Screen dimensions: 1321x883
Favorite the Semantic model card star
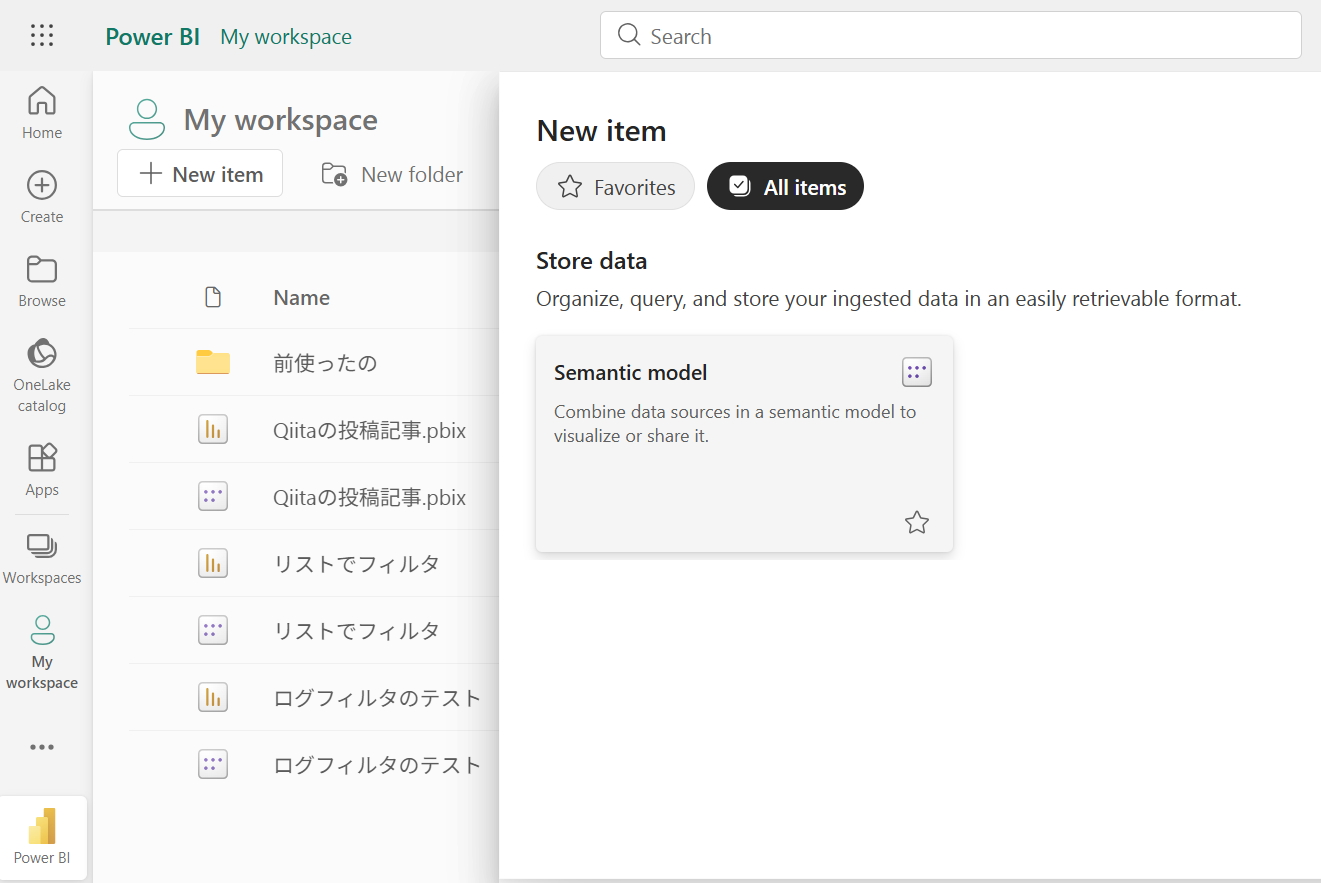coord(917,522)
